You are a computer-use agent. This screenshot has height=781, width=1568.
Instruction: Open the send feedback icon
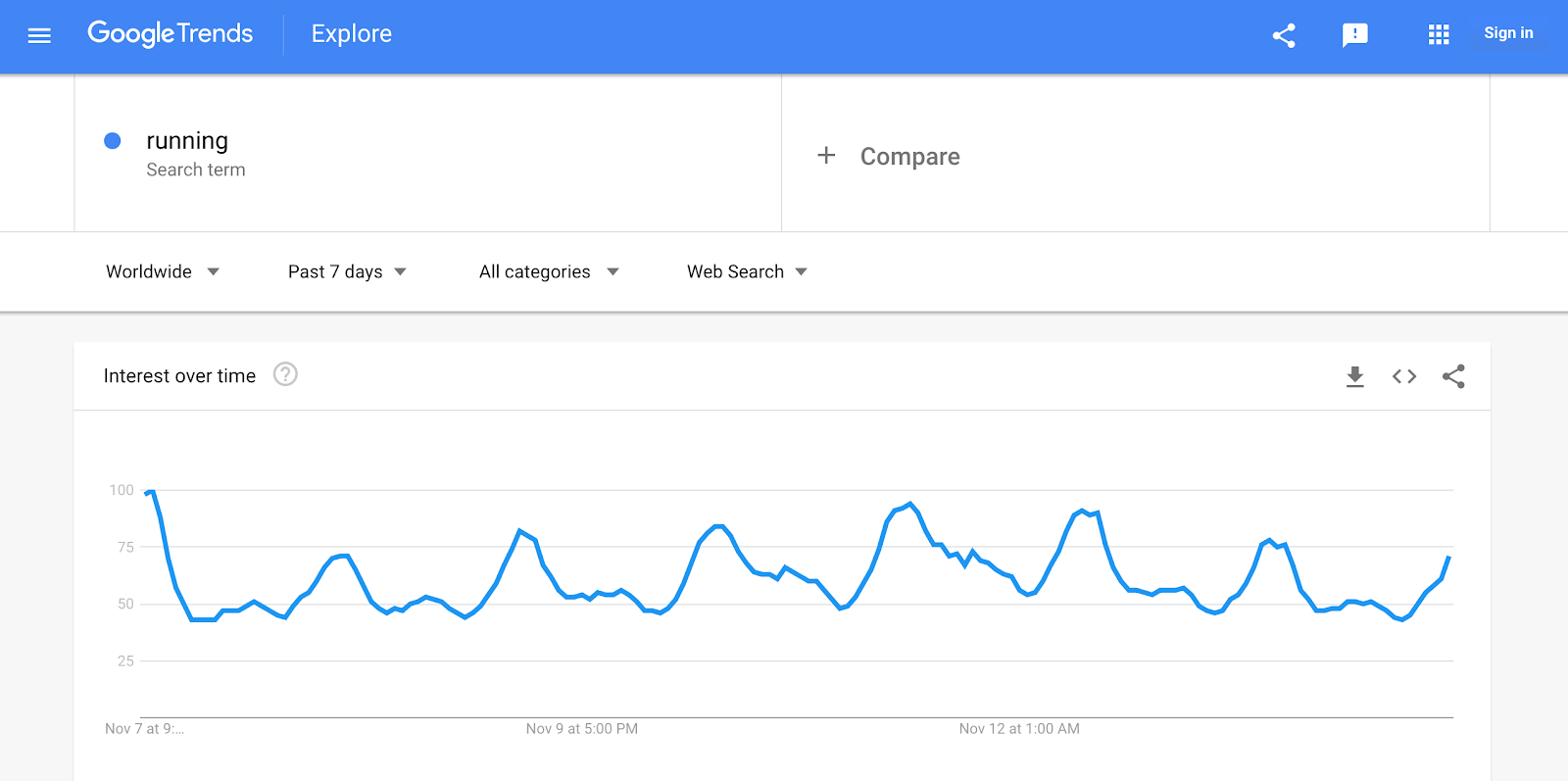click(1354, 36)
